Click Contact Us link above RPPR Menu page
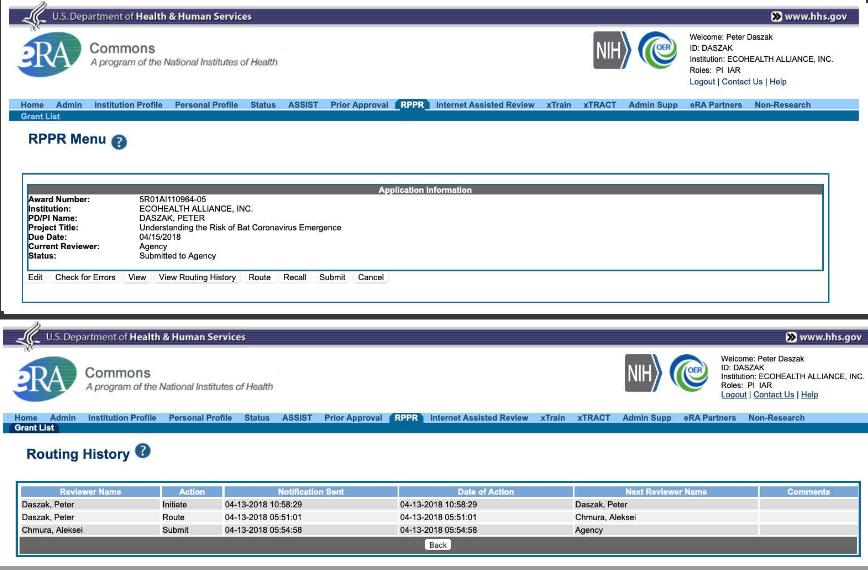This screenshot has width=868, height=570. pos(742,82)
